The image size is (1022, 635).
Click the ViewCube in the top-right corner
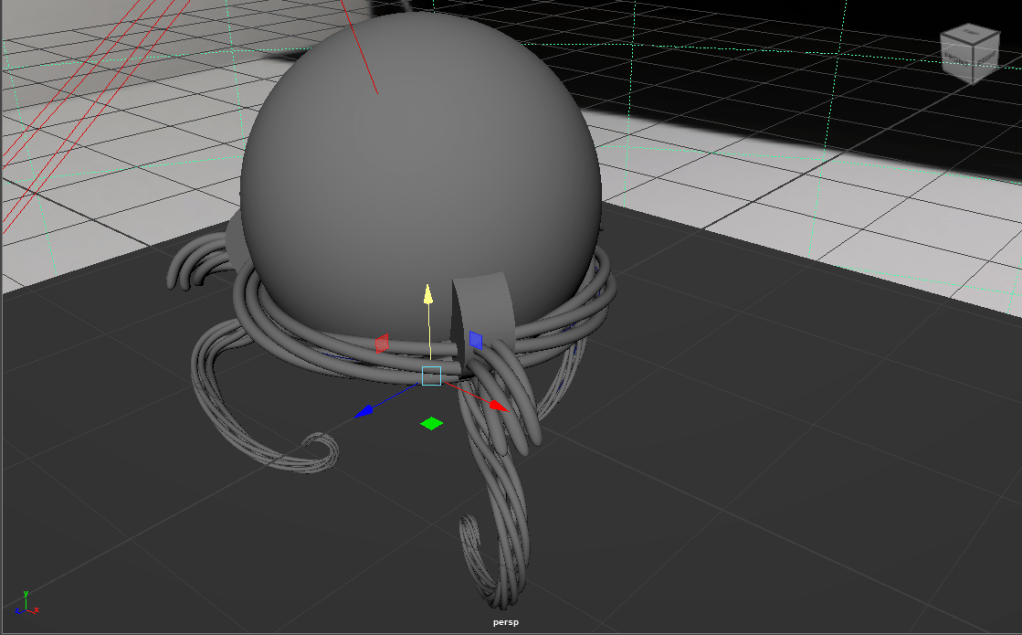[x=968, y=53]
